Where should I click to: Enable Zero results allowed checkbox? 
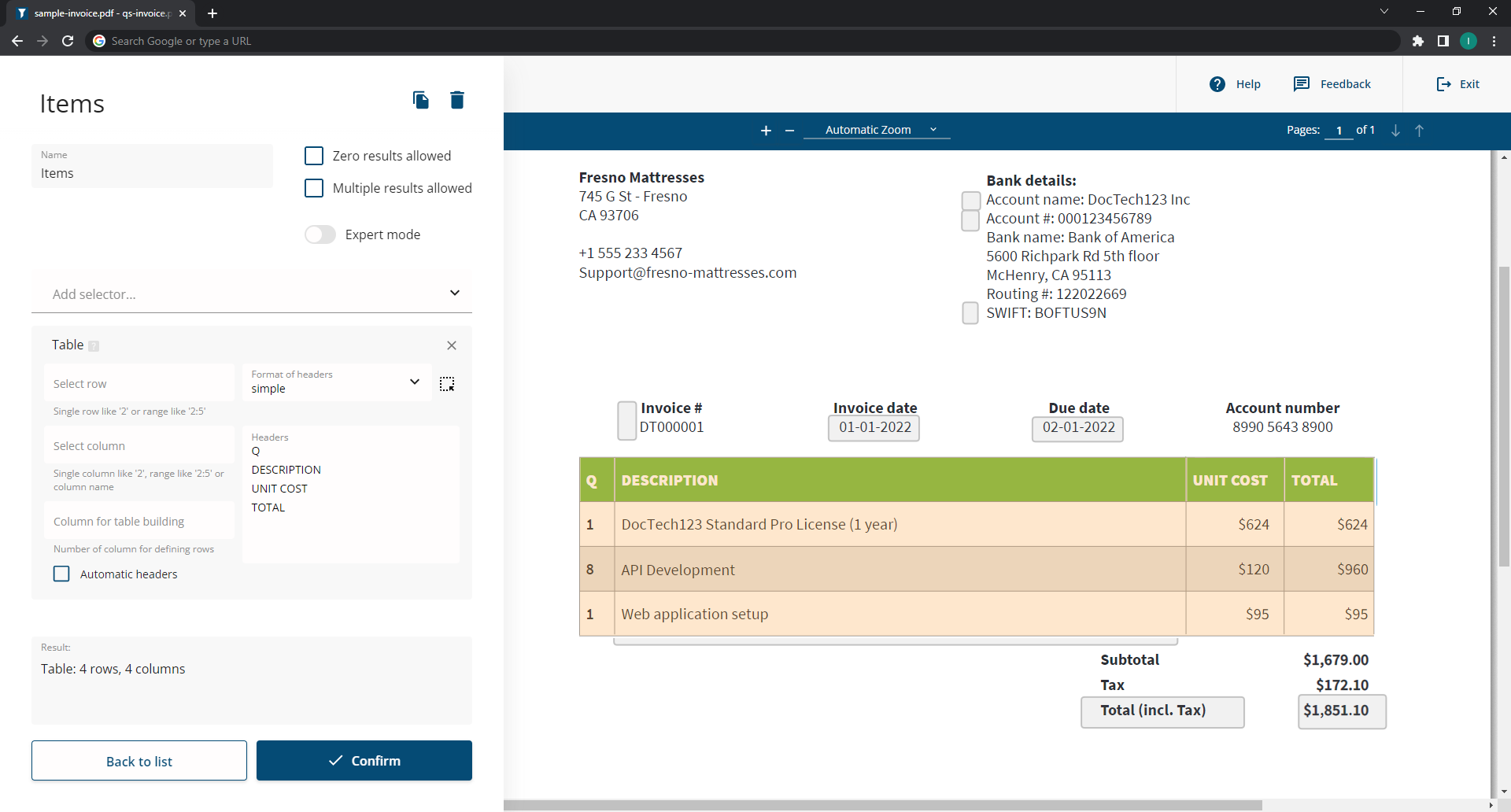(x=314, y=156)
